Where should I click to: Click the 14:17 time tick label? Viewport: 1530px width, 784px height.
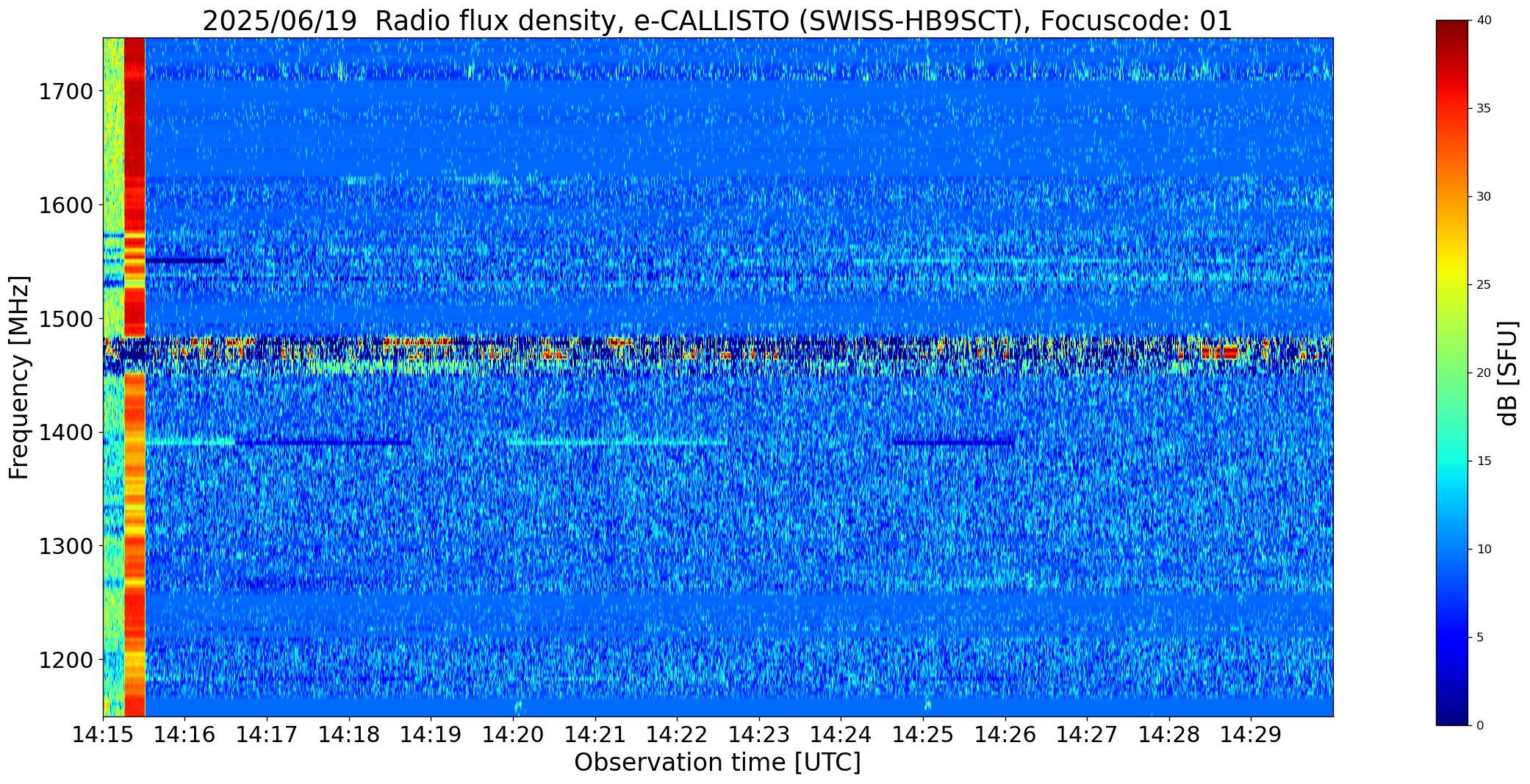[x=267, y=734]
